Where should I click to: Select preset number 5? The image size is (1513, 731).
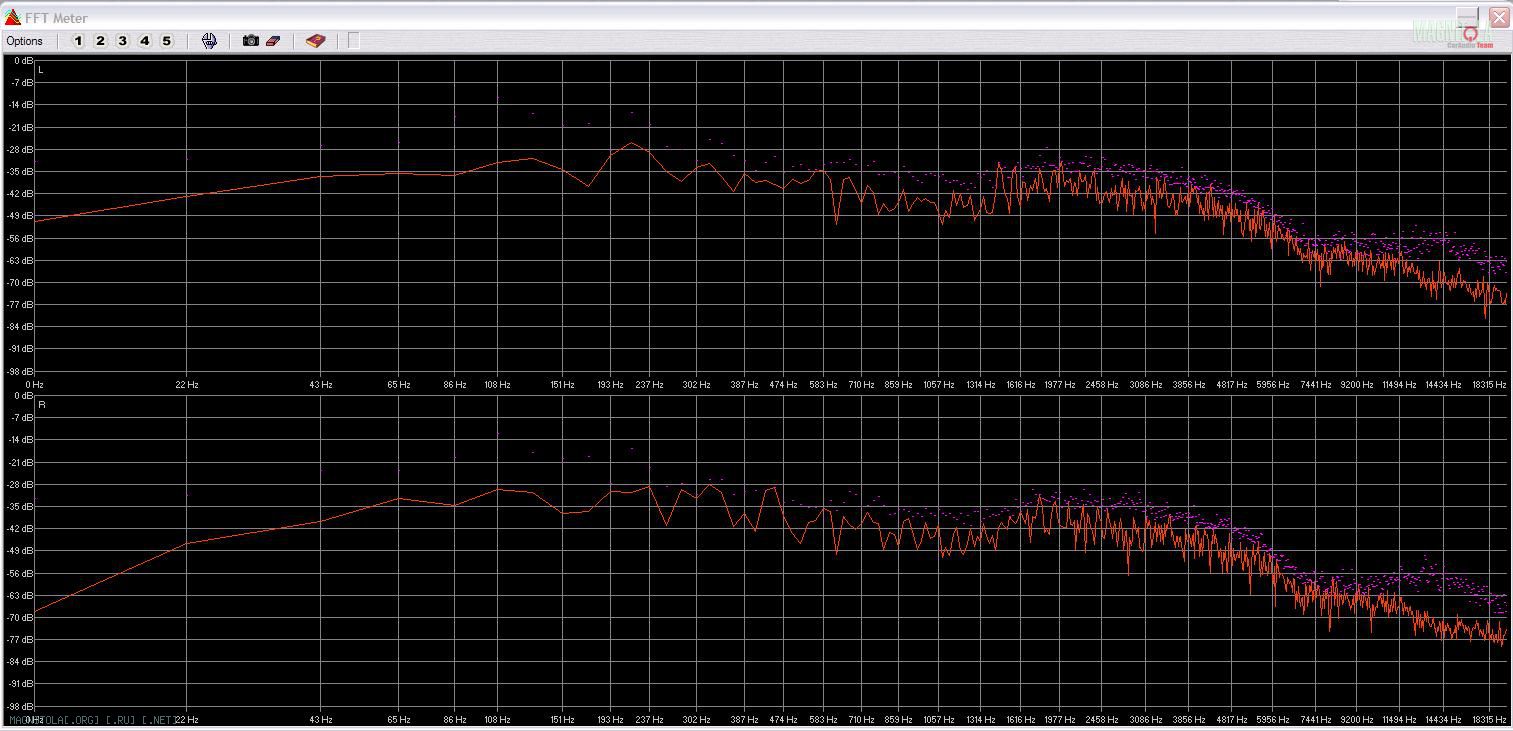[x=166, y=41]
